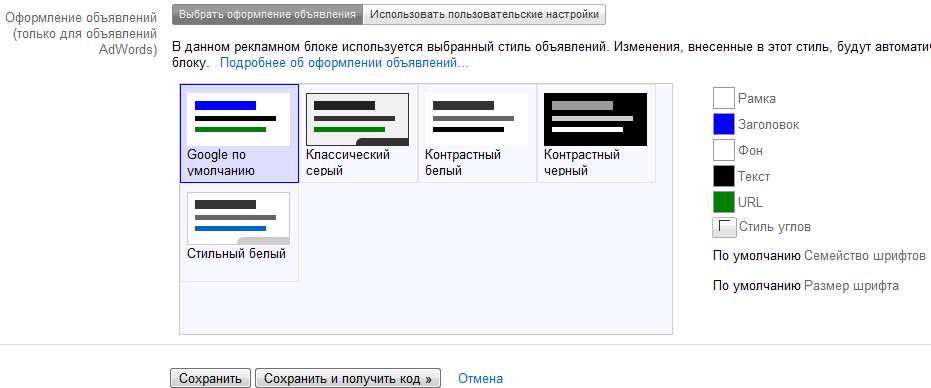Select the Google по умолчанию ad style thumbnail
The height and width of the screenshot is (388, 931).
(238, 119)
